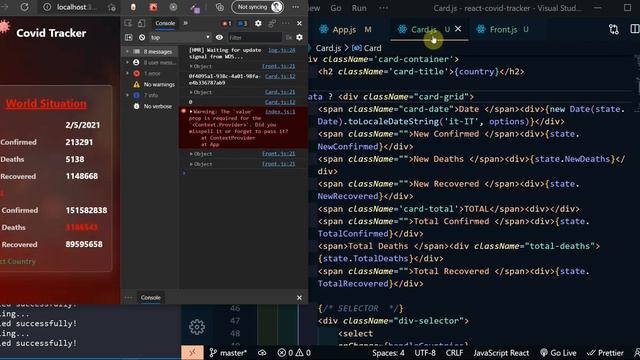Activate DevTools inspect element tool

coord(128,23)
